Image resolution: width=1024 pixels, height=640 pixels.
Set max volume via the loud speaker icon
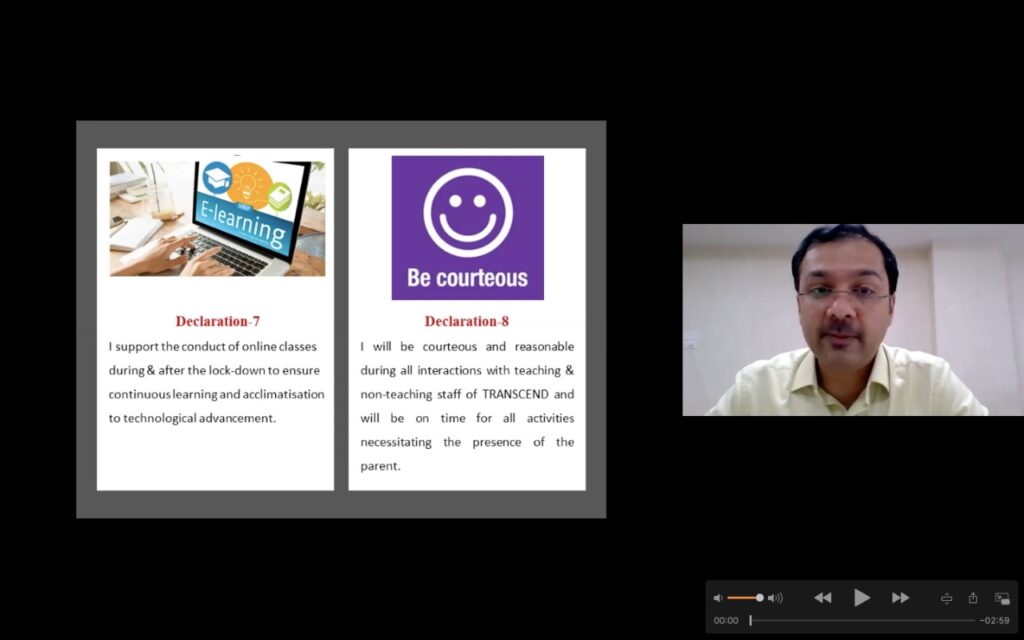pos(775,598)
